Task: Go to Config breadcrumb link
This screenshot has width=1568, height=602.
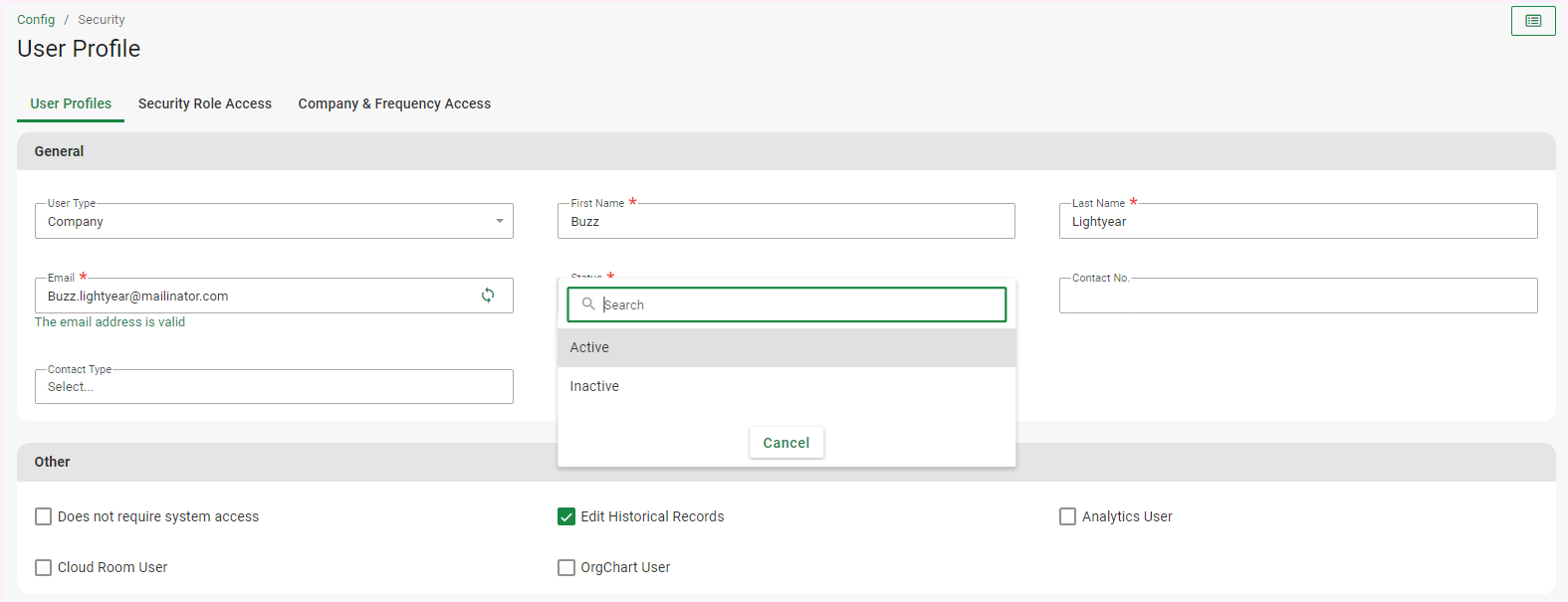Action: point(36,19)
